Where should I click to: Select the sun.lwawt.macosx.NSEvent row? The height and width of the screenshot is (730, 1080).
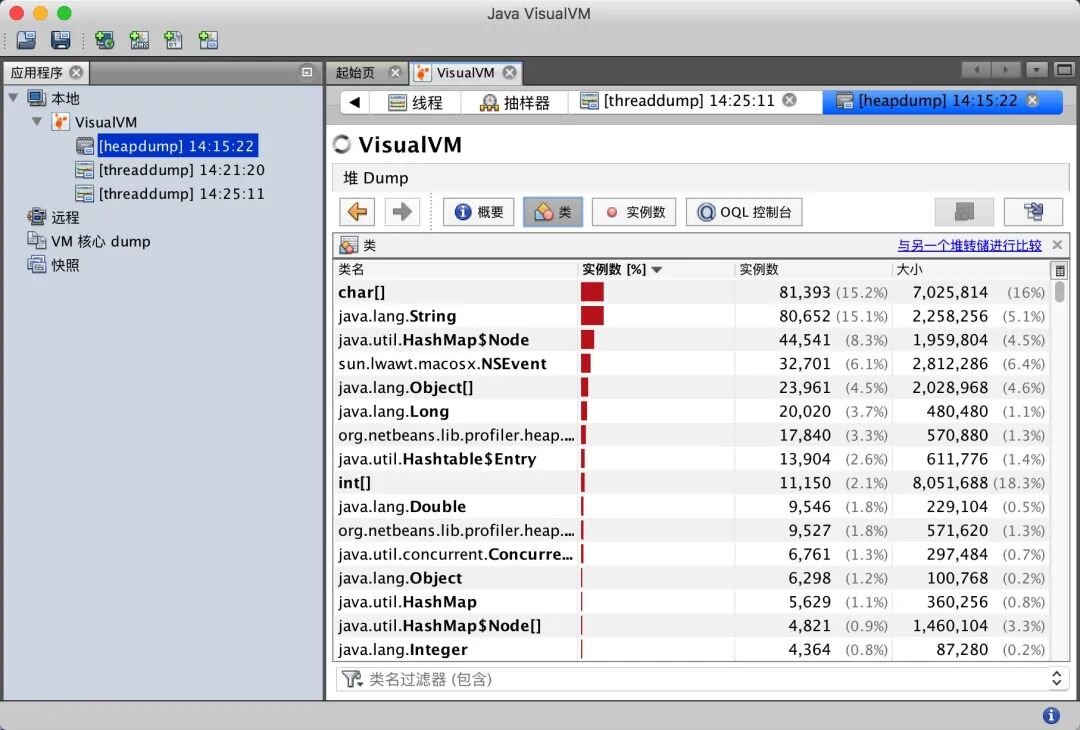tap(691, 364)
